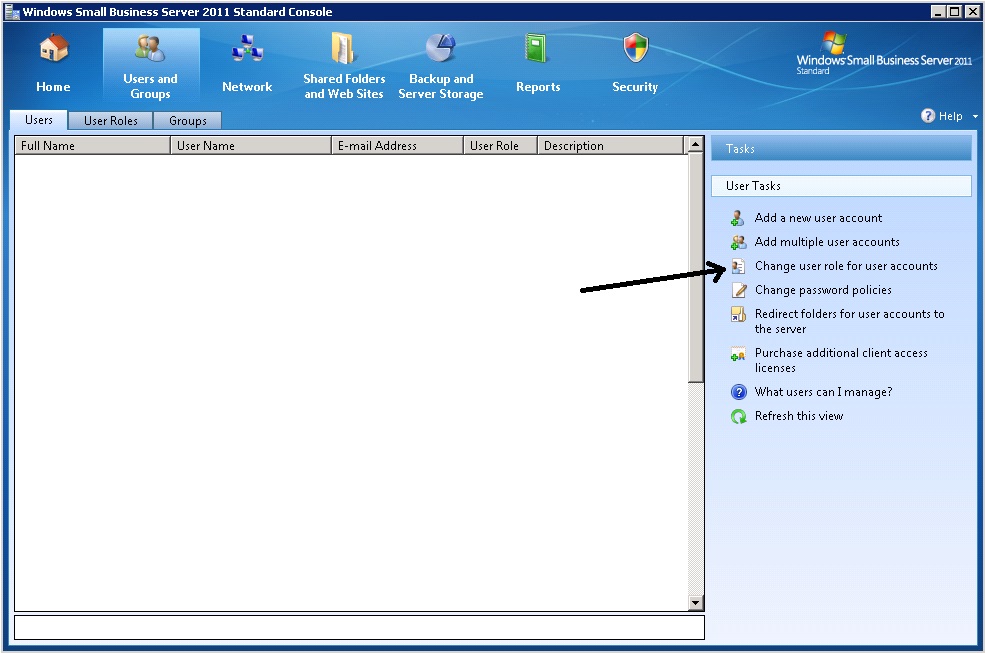Click the Refresh this view icon
The width and height of the screenshot is (985, 653).
coord(738,416)
